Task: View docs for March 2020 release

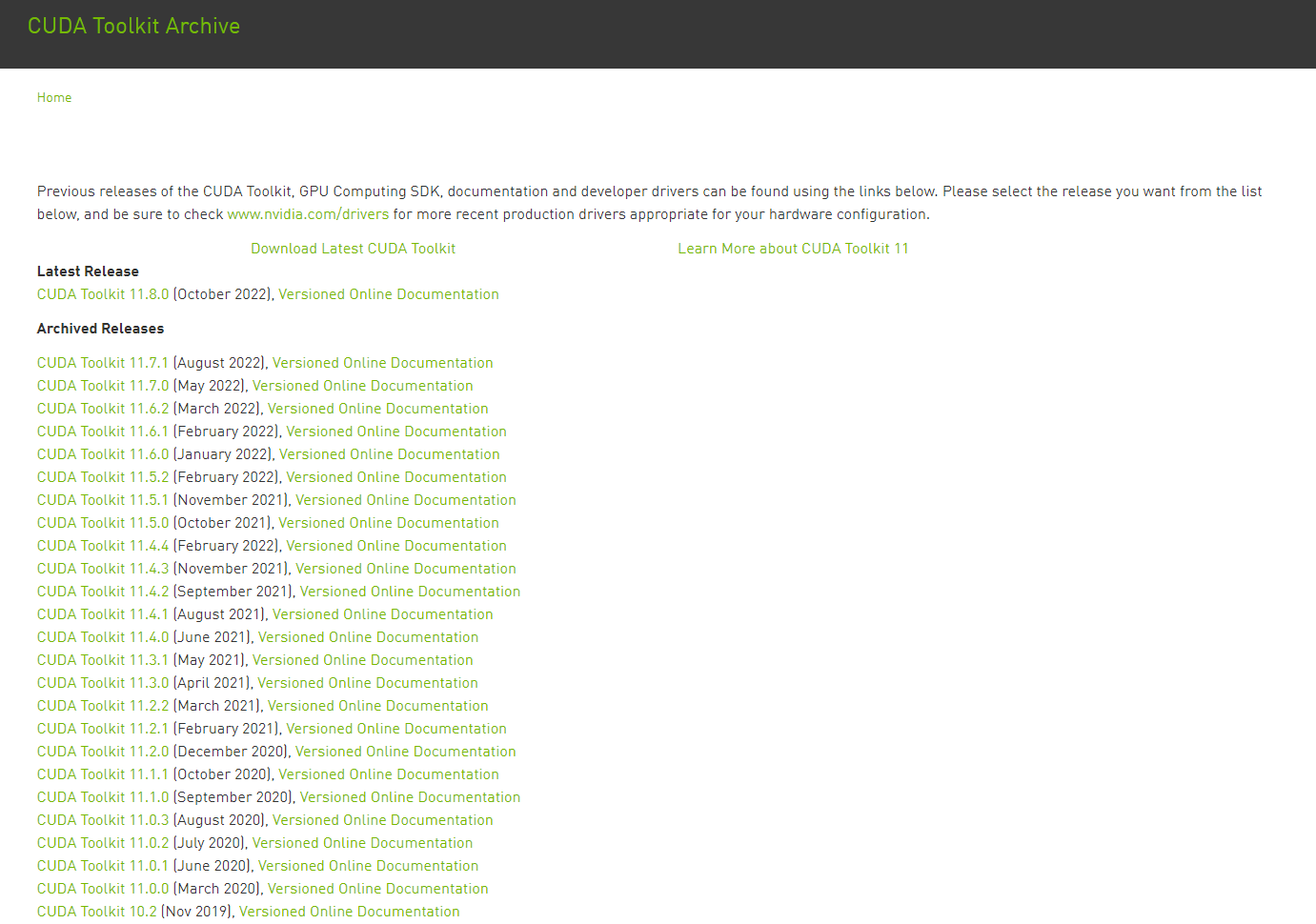Action: pyautogui.click(x=378, y=889)
